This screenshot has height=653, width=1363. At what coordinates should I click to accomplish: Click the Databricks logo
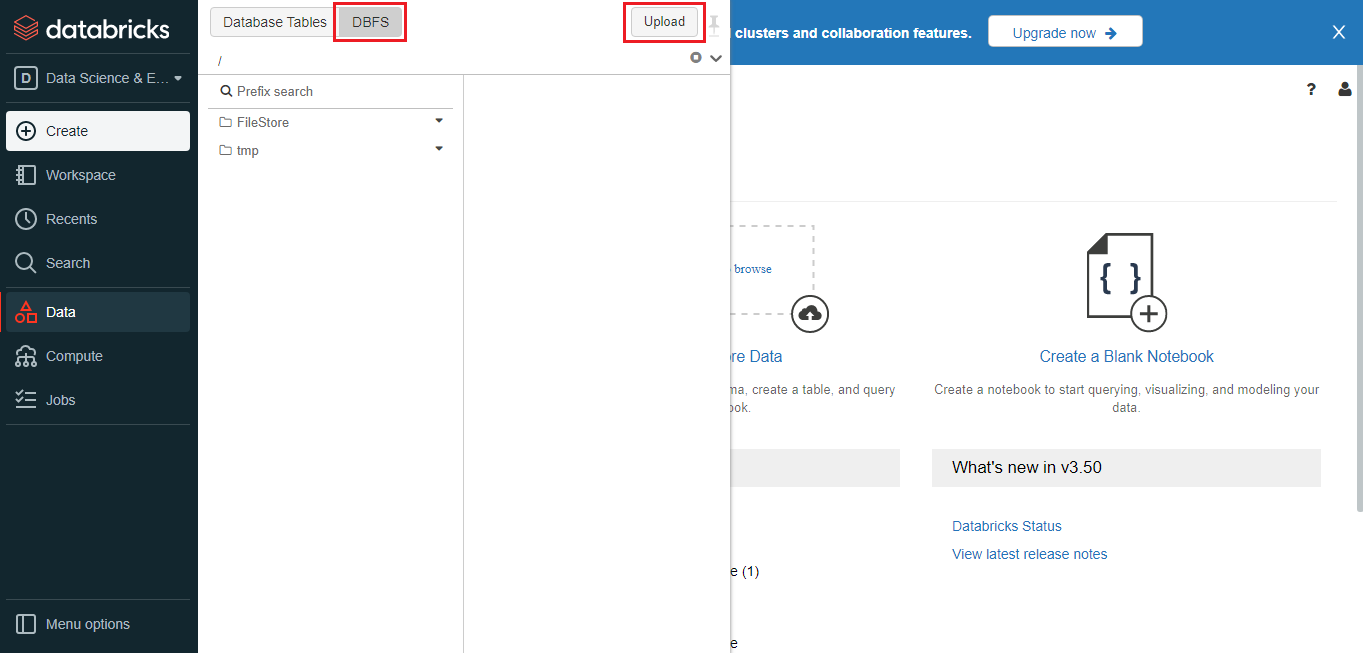pyautogui.click(x=92, y=28)
